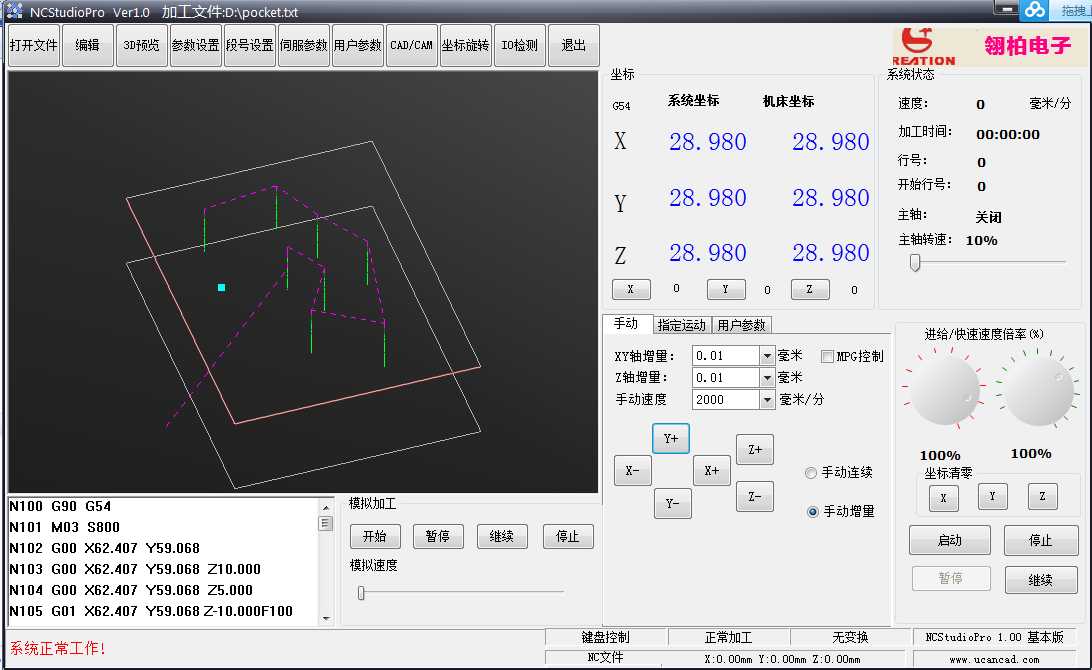Click the blue cloud icon in title bar
Image resolution: width=1092 pixels, height=670 pixels.
(1034, 10)
